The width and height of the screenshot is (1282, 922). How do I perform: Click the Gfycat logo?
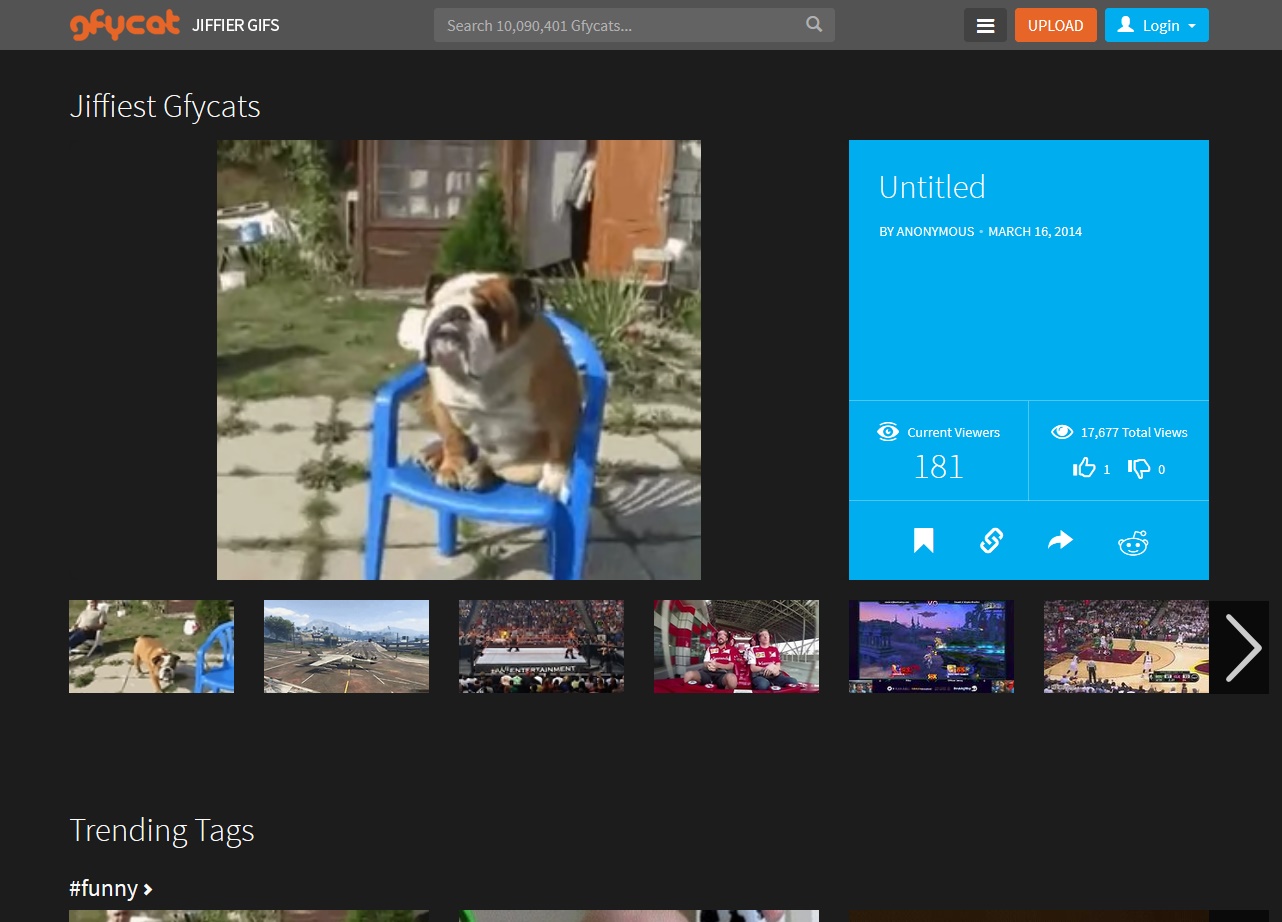(125, 25)
